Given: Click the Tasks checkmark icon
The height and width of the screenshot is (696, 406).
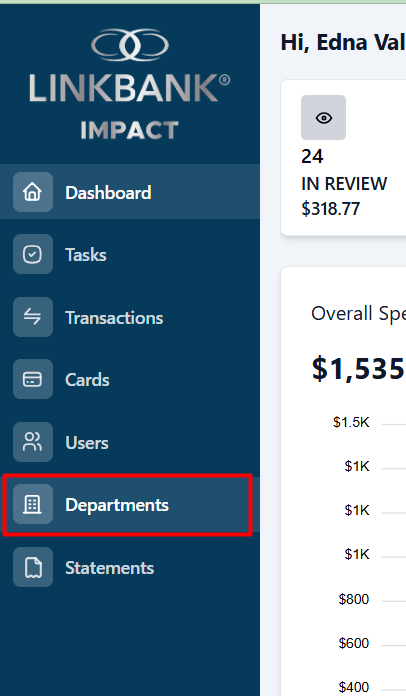Looking at the screenshot, I should click(x=33, y=254).
